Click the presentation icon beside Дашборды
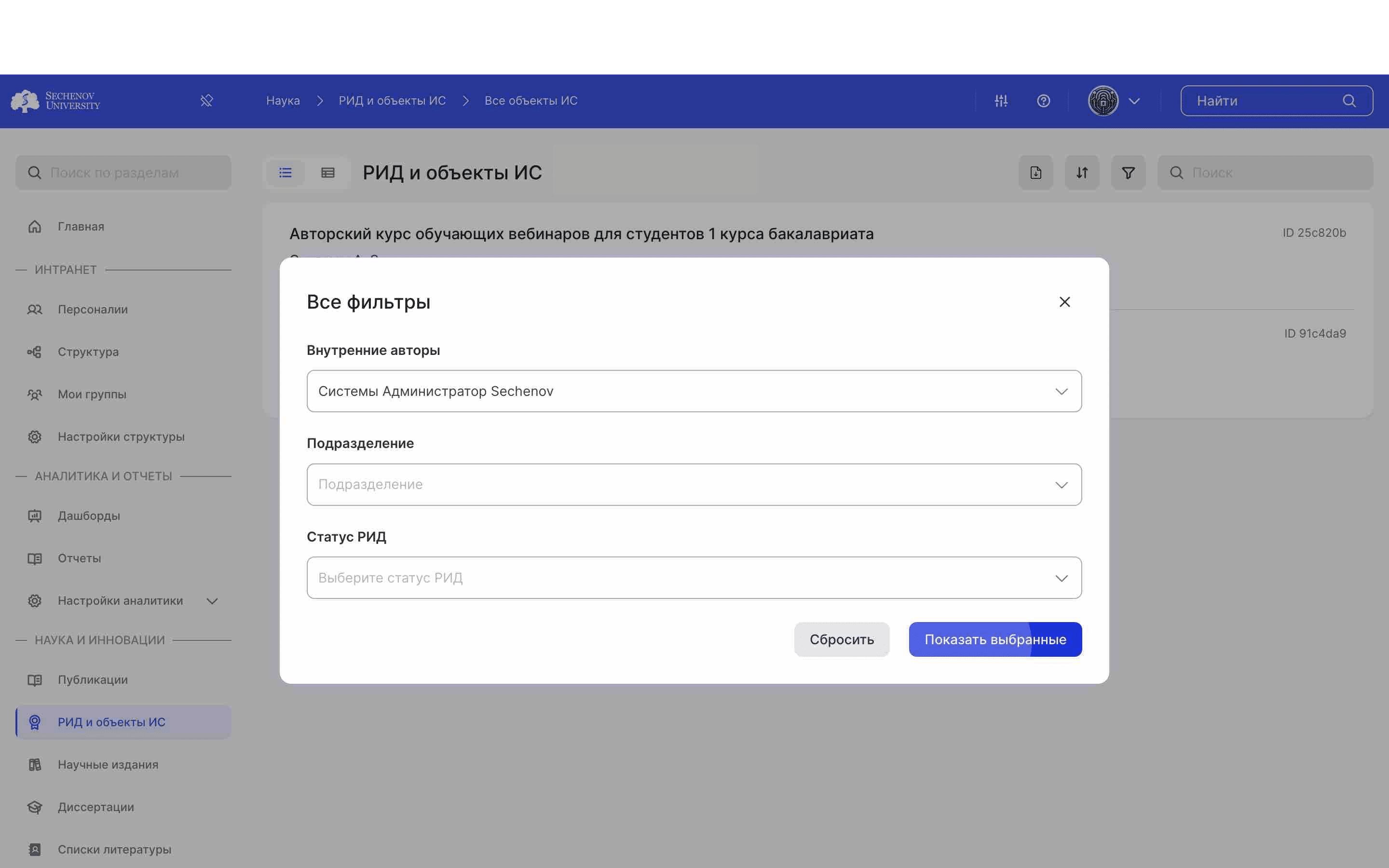The image size is (1389, 868). point(34,516)
